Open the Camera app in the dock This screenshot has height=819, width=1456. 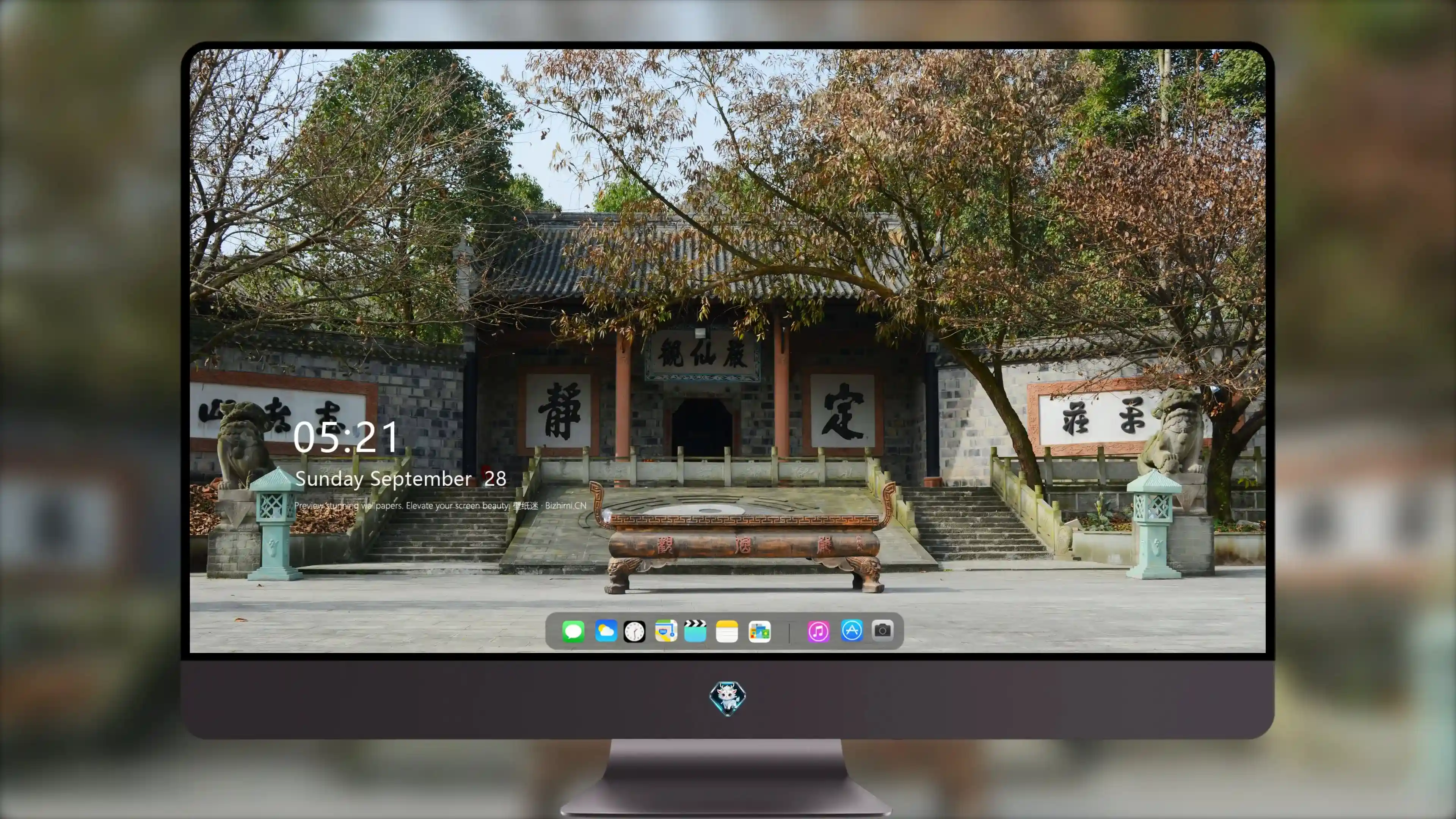click(x=882, y=630)
